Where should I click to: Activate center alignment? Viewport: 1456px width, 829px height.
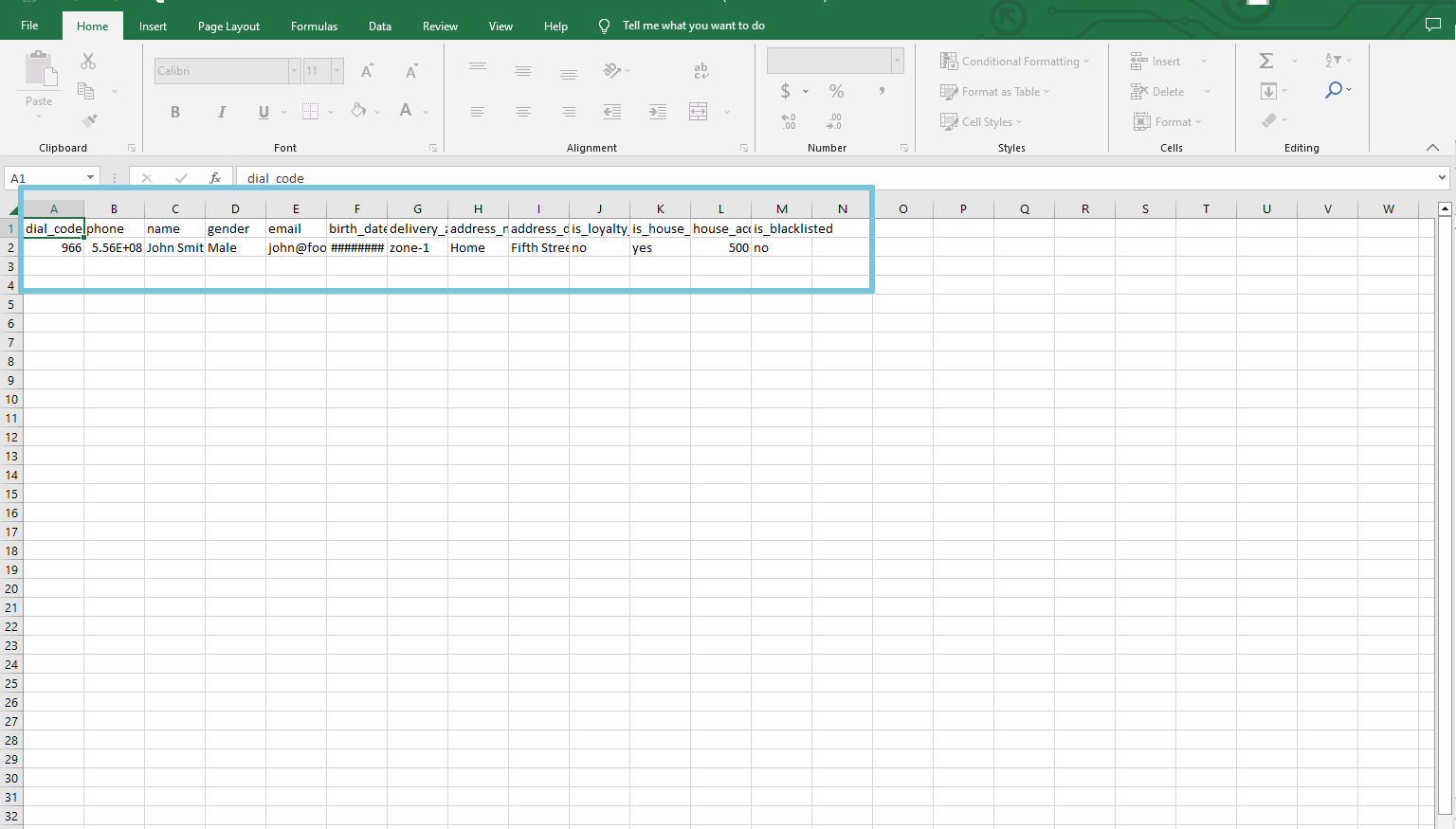(522, 111)
